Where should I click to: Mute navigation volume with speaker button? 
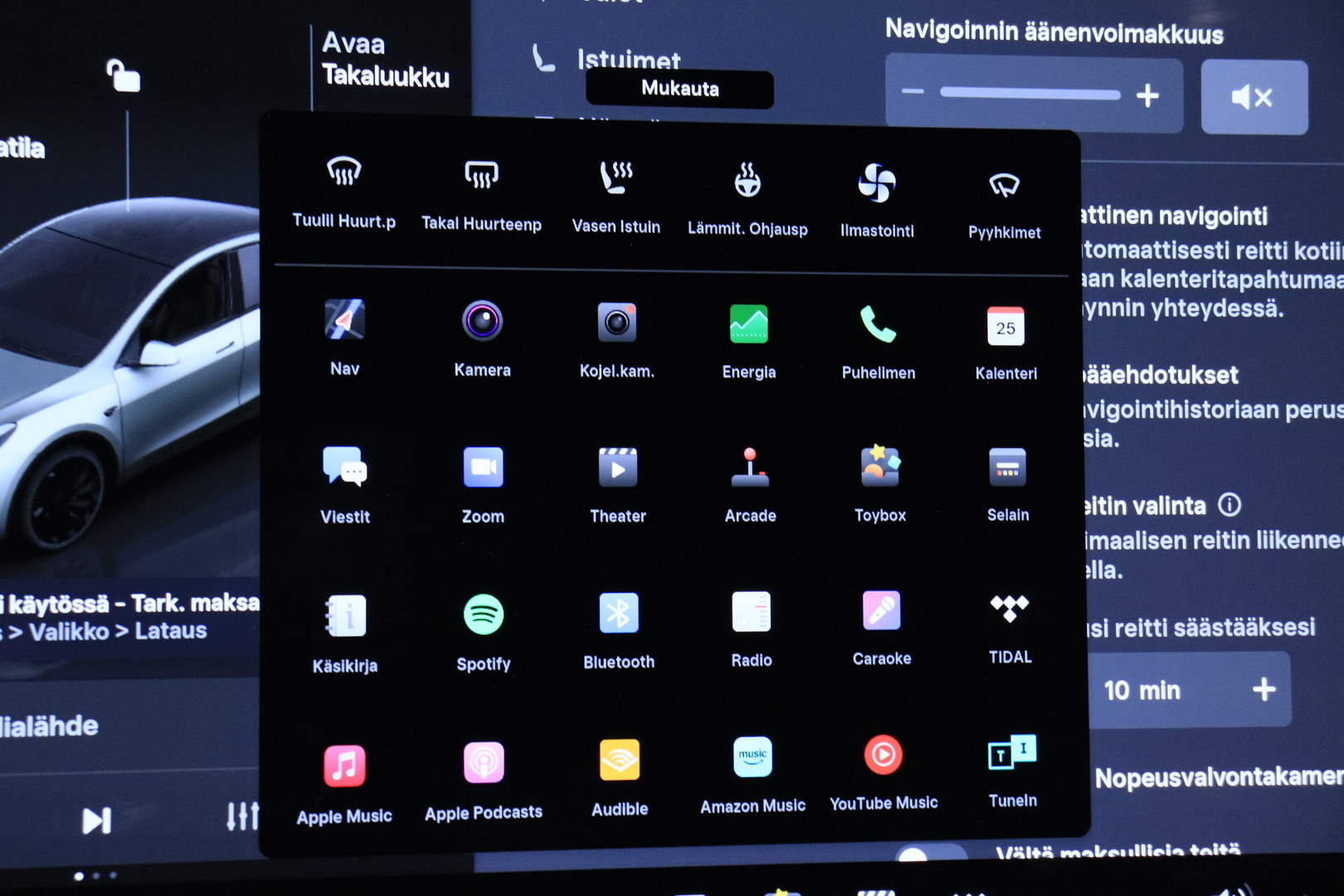[x=1253, y=98]
